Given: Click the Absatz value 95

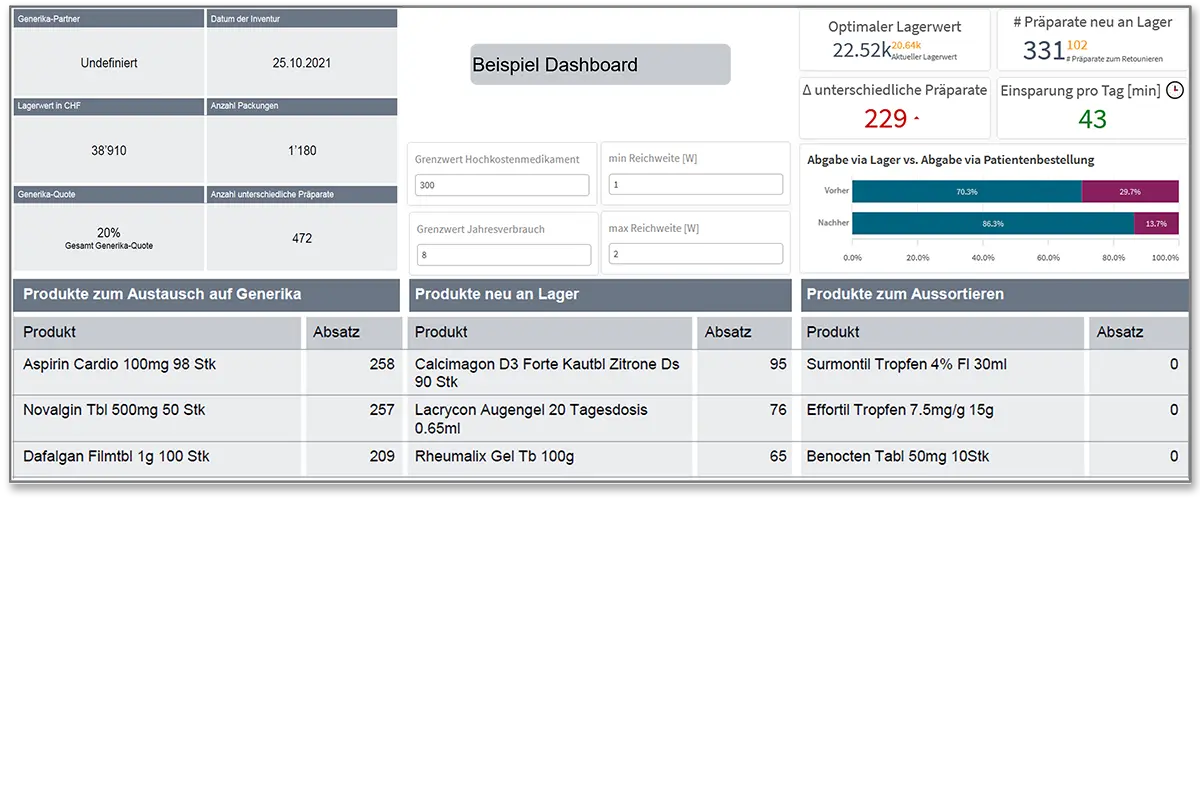Looking at the screenshot, I should (778, 364).
